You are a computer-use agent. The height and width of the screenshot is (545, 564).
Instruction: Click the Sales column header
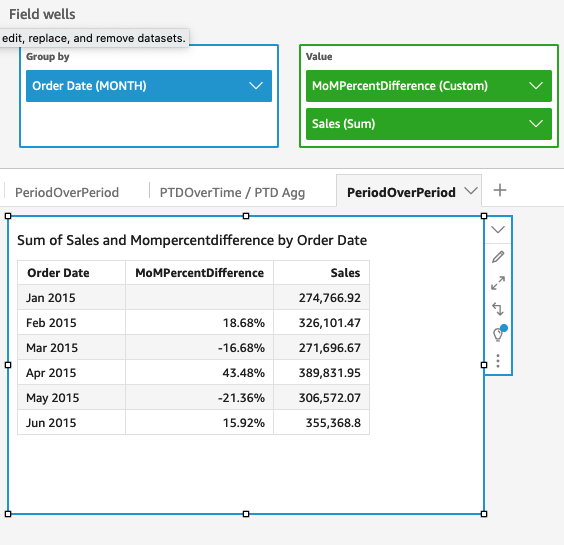pos(345,273)
